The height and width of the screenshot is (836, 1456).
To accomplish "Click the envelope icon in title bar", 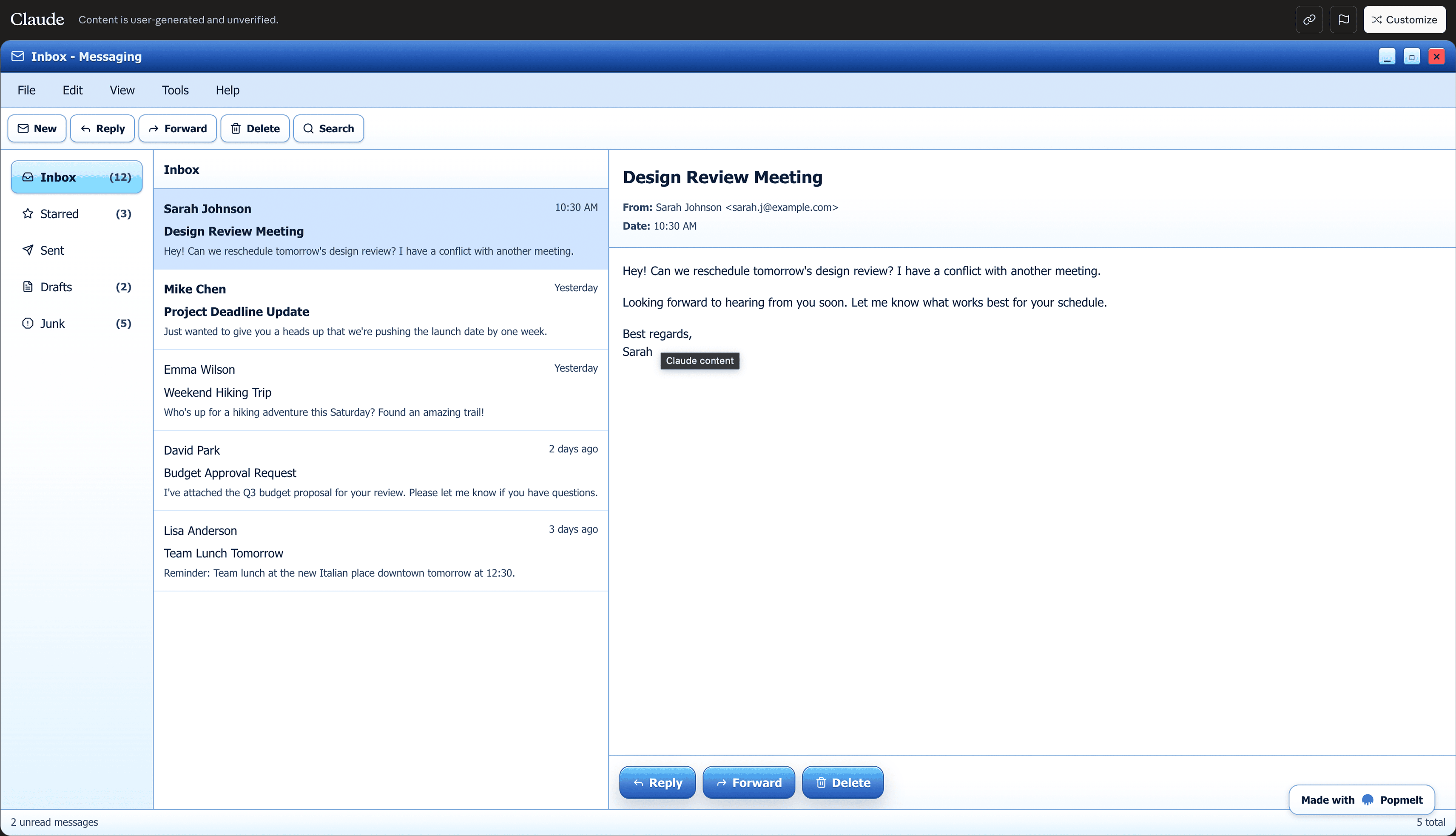I will tap(18, 56).
